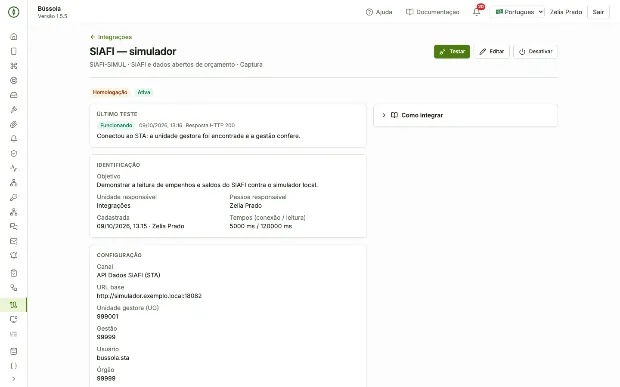The width and height of the screenshot is (620, 387).
Task: Open the clipboard checkmark icon in sidebar
Action: click(13, 273)
